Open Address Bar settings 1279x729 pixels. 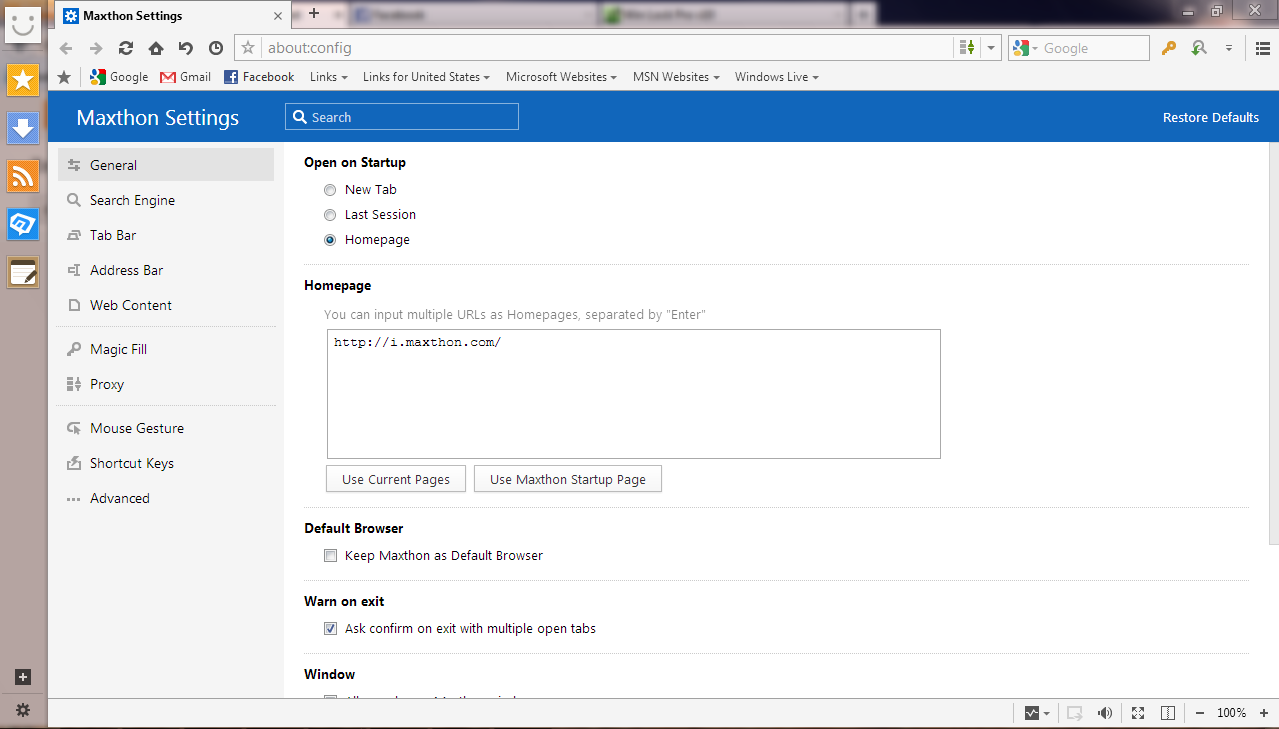[166, 270]
